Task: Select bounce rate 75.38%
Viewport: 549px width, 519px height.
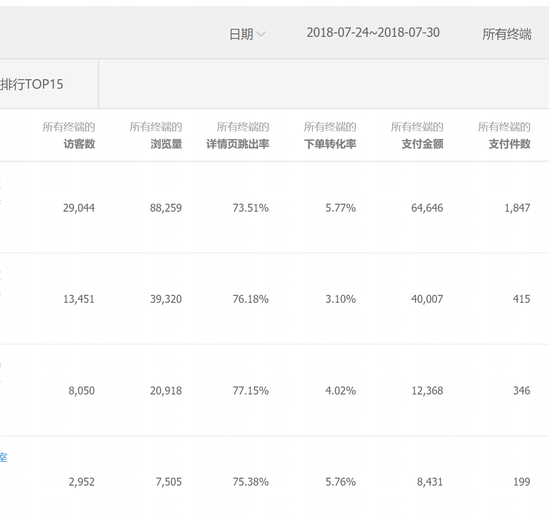Action: (251, 482)
